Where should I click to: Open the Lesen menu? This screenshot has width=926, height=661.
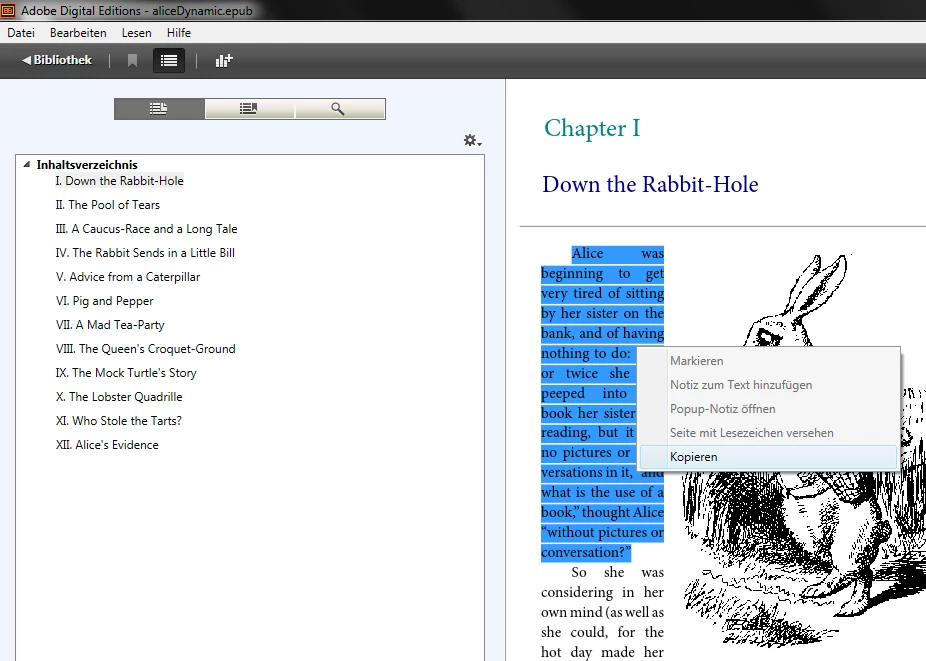coord(136,33)
